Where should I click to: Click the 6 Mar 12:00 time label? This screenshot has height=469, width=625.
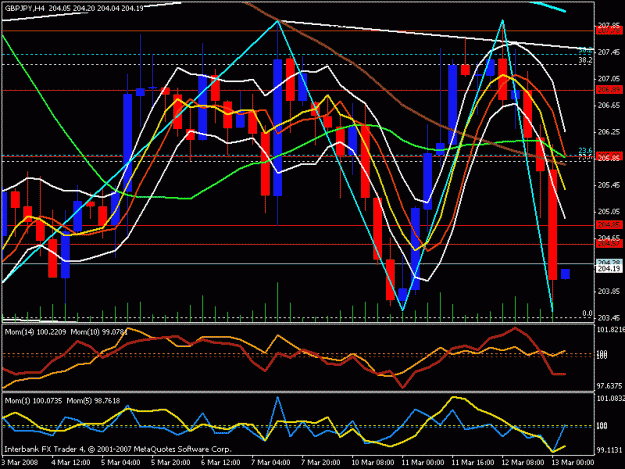coord(221,463)
